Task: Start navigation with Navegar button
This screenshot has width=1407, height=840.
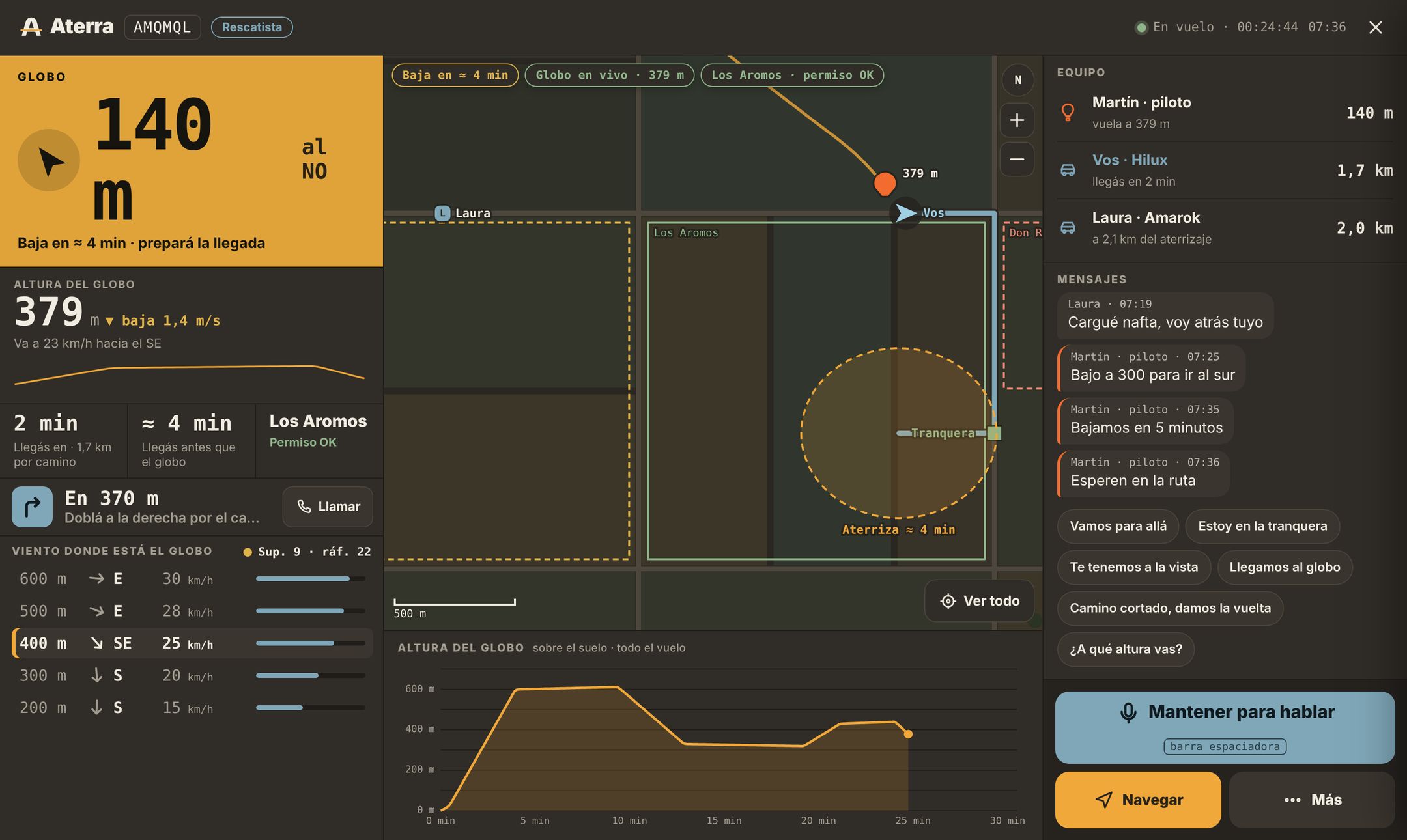Action: tap(1138, 800)
